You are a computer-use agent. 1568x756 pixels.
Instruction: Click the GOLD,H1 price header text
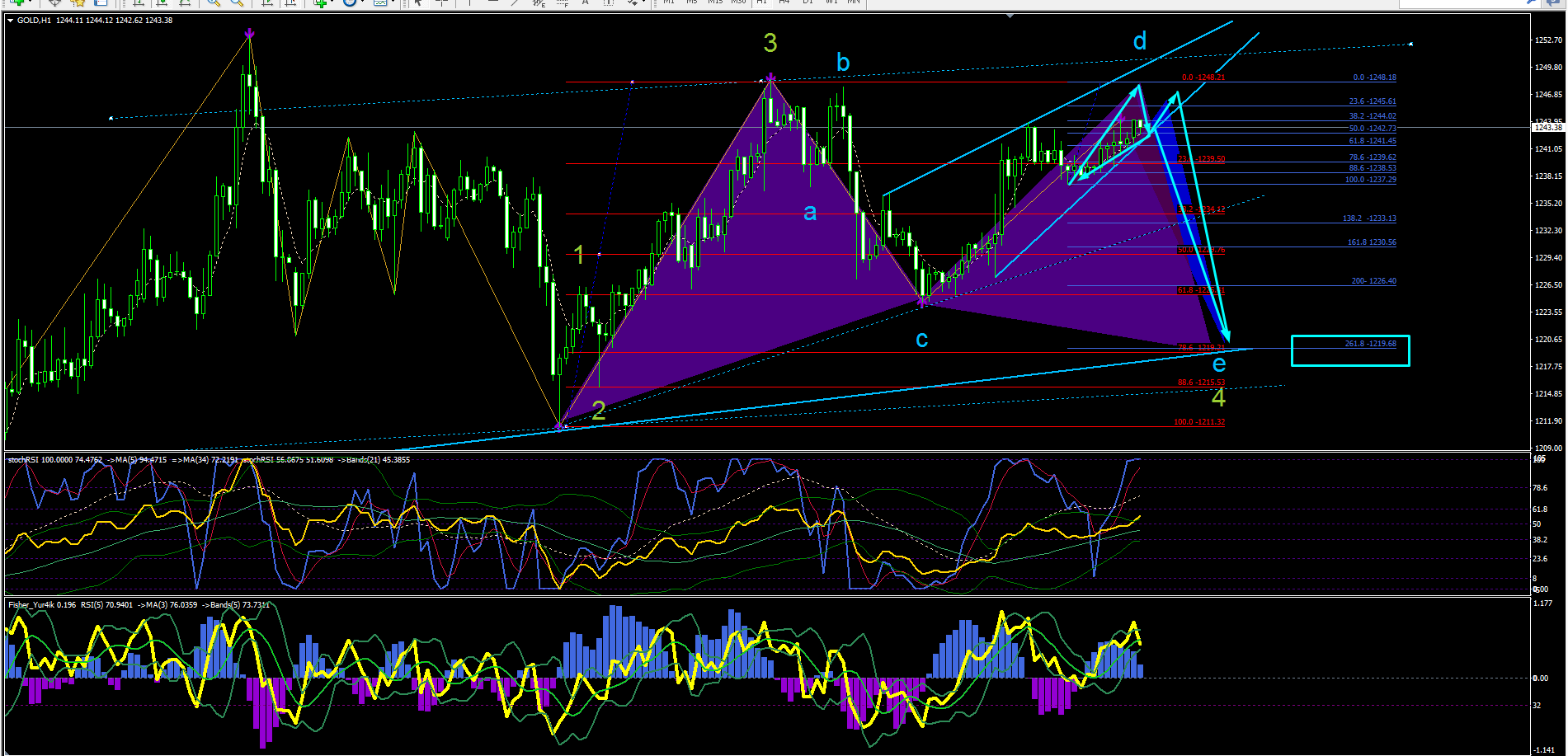tap(95, 21)
